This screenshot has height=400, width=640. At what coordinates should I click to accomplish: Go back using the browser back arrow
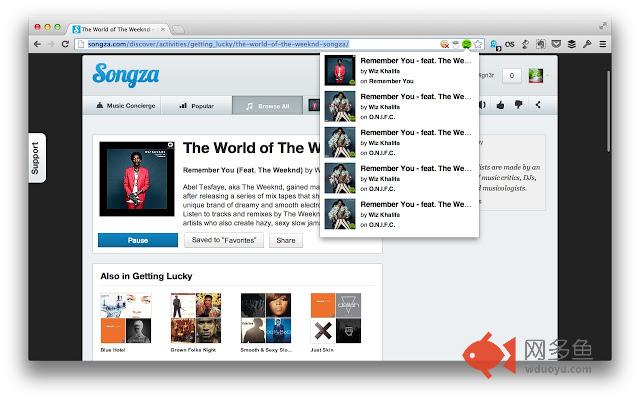click(x=38, y=44)
